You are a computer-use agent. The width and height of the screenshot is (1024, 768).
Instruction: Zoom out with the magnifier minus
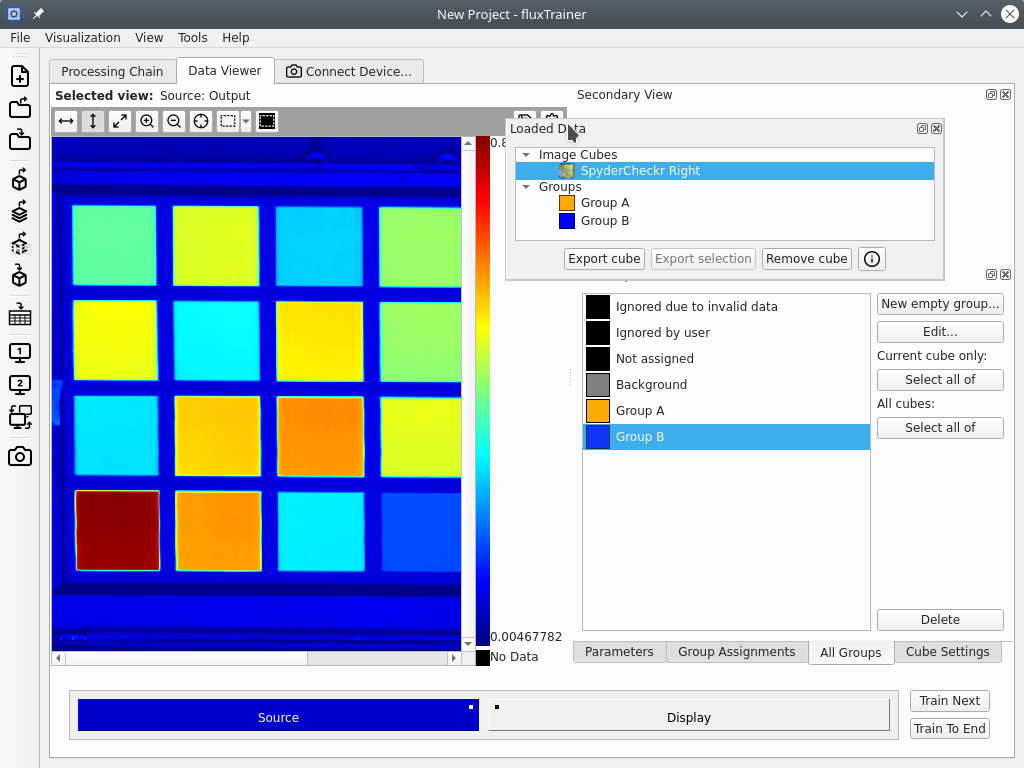point(174,121)
